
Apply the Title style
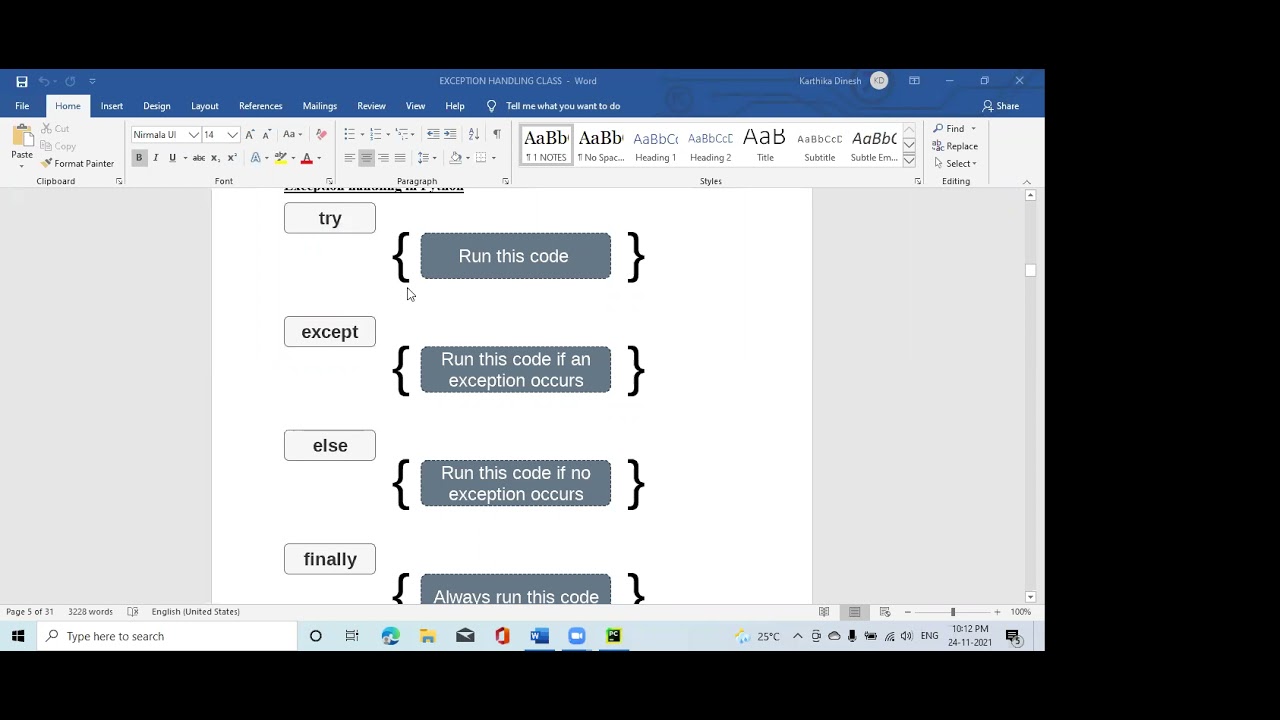(765, 146)
